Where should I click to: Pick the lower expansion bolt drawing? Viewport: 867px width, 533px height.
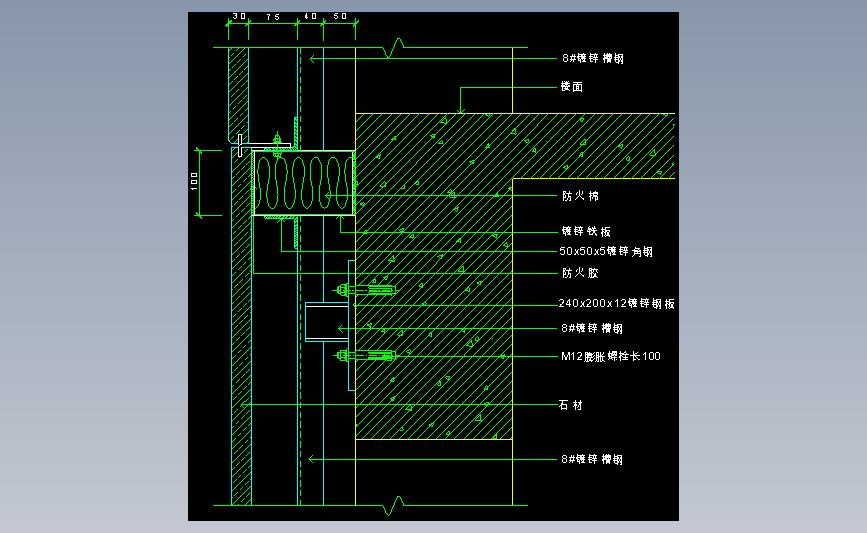tap(365, 356)
